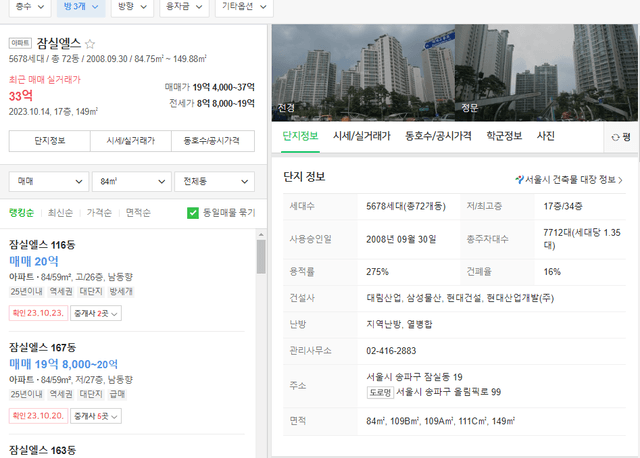Switch to the 단지정보 tab in right panel
Screen dimensions: 640x458
click(x=300, y=136)
